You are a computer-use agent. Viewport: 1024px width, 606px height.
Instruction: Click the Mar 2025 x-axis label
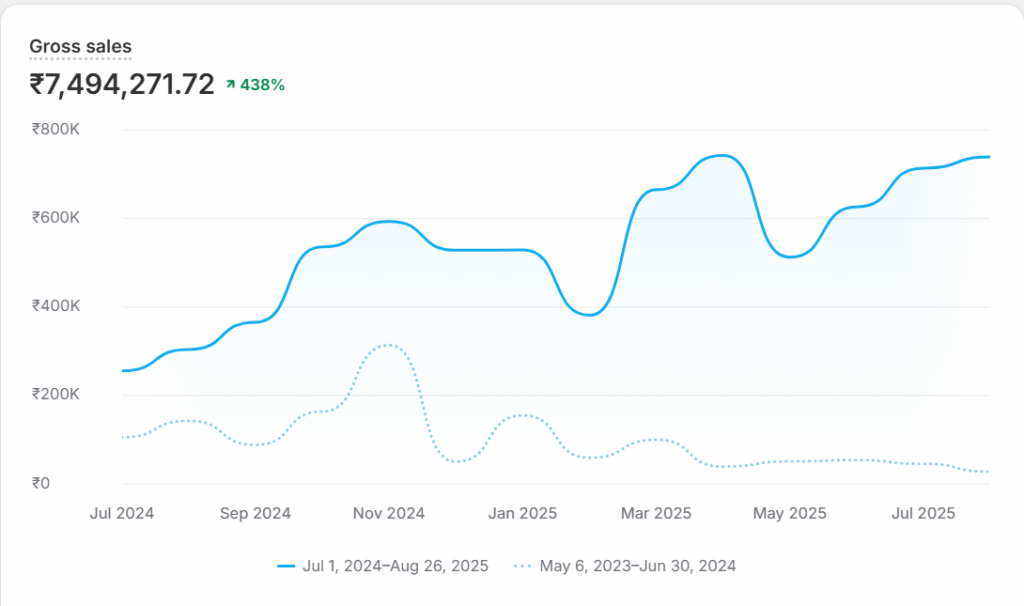pyautogui.click(x=656, y=513)
